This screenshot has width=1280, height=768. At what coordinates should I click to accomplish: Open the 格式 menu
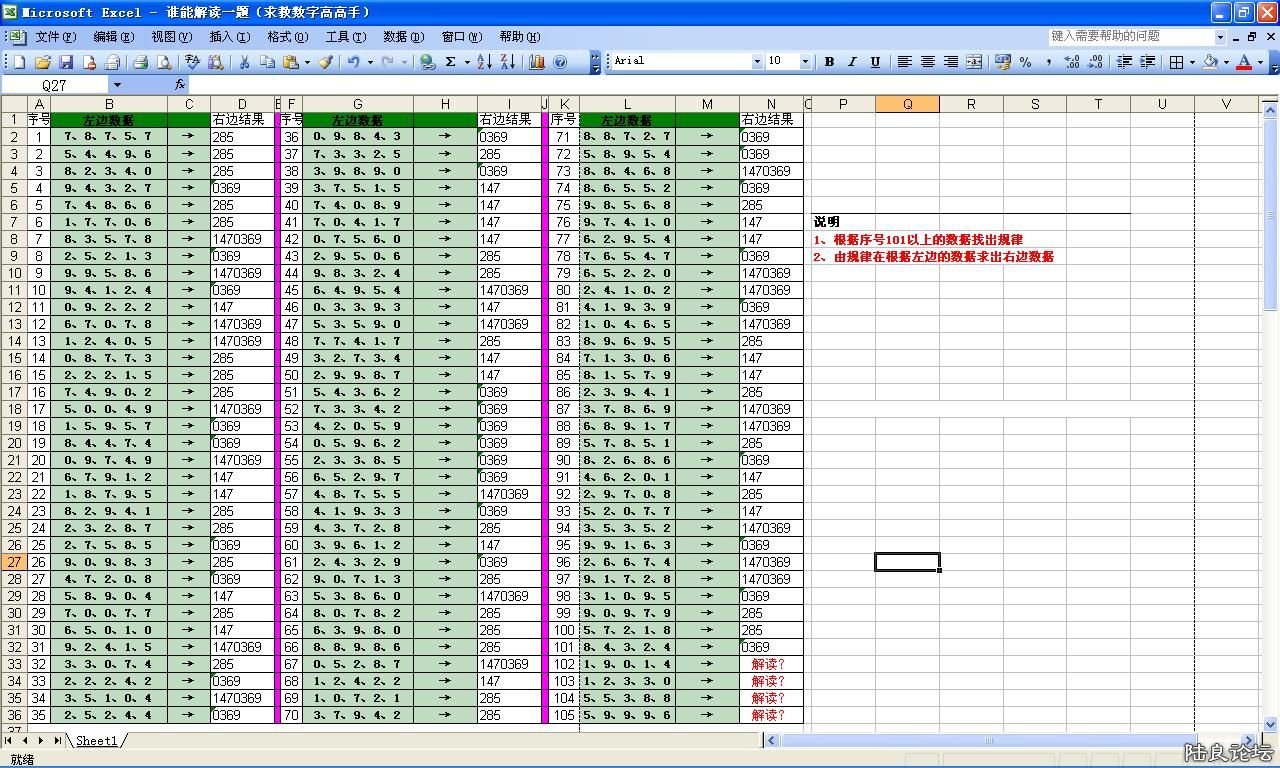click(x=287, y=36)
